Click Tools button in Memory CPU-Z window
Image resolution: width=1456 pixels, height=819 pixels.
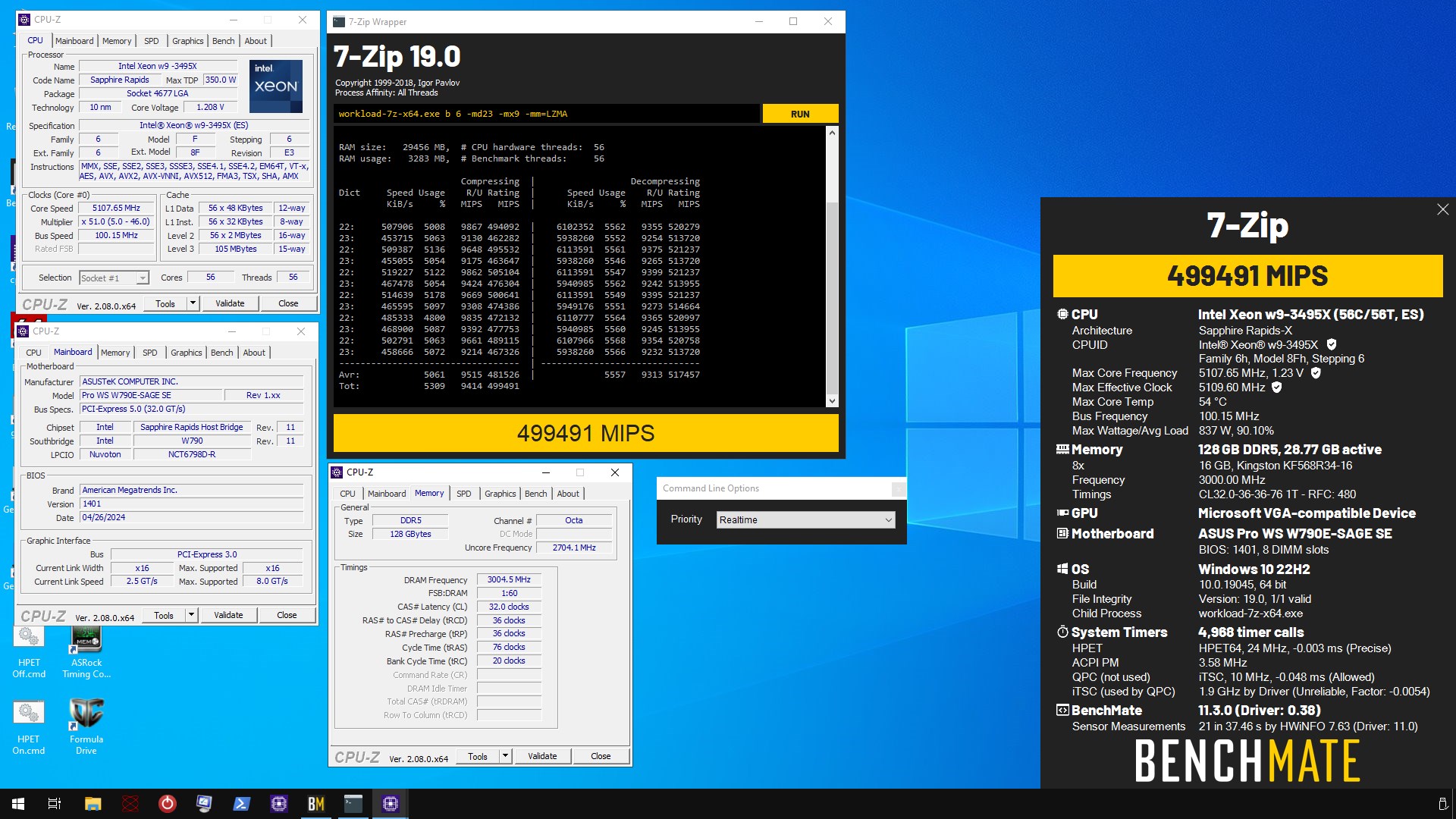pyautogui.click(x=478, y=756)
